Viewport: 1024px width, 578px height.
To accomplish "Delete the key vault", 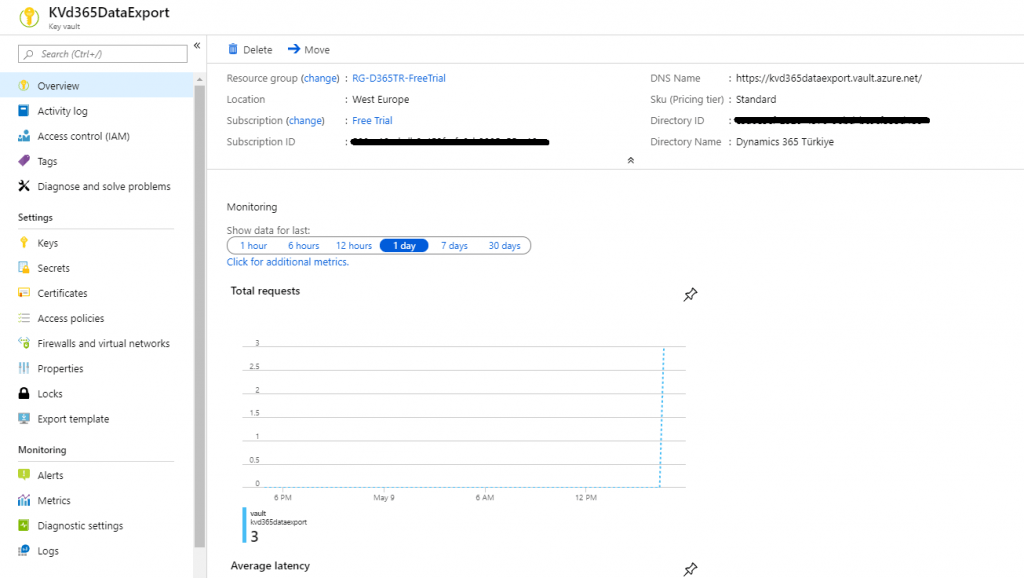I will [x=250, y=50].
